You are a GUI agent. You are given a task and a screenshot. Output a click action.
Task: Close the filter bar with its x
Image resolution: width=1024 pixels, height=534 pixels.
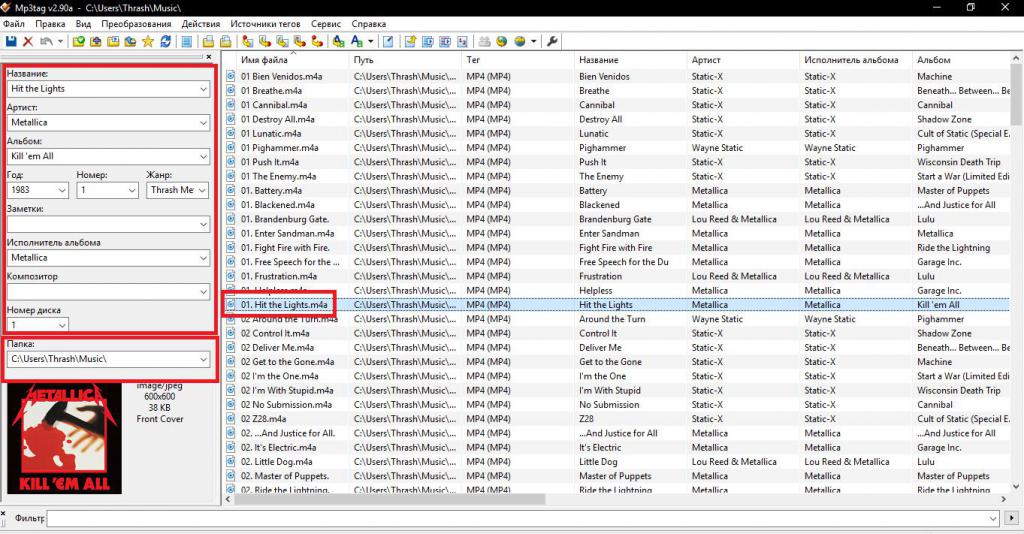pyautogui.click(x=3, y=514)
